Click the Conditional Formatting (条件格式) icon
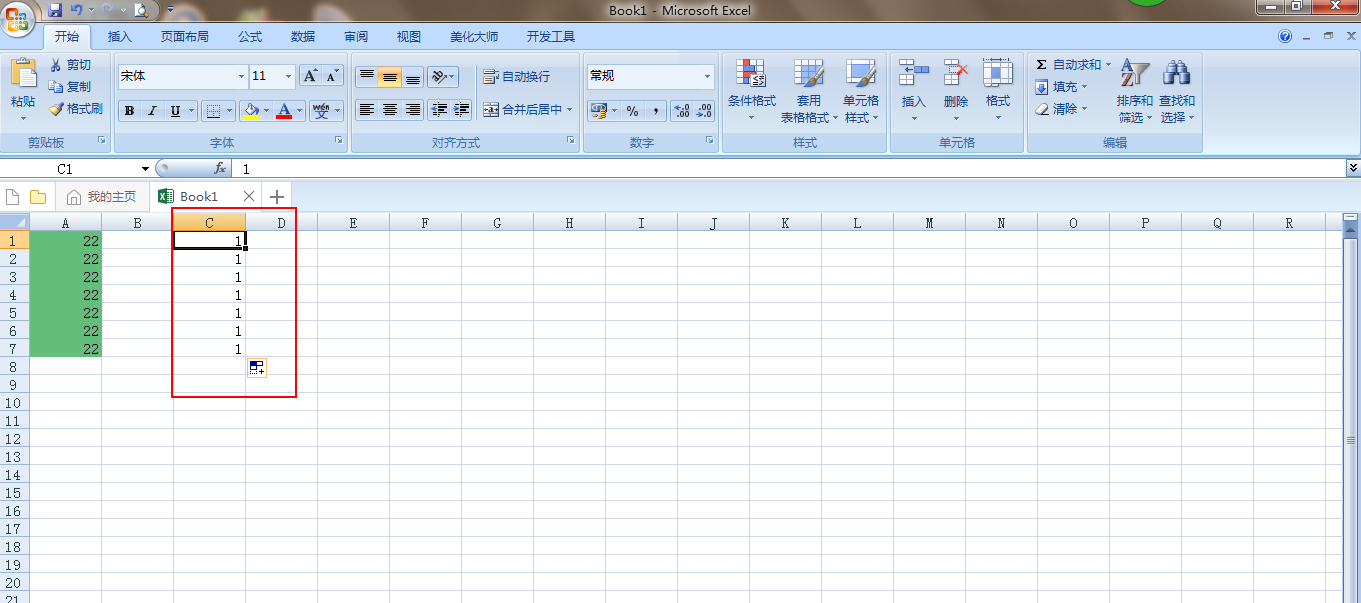Screen dimensions: 1361x603 click(x=751, y=74)
